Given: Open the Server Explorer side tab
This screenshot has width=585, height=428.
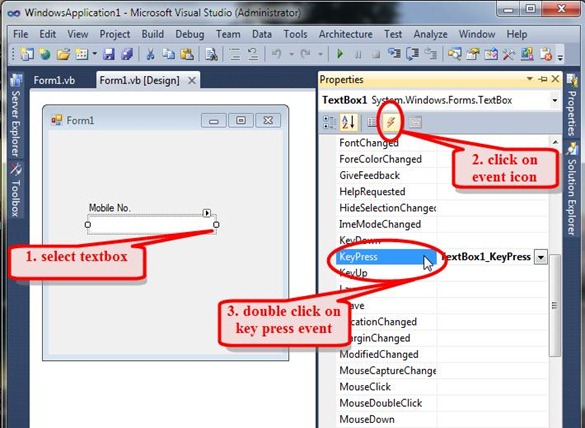Looking at the screenshot, I should (16, 116).
